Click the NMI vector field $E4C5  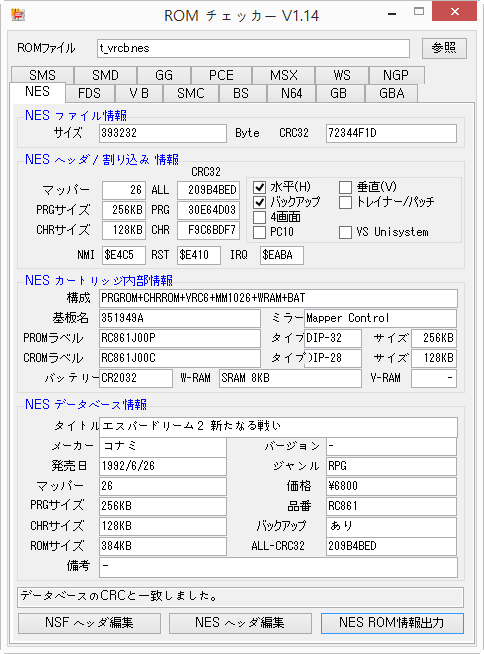[x=124, y=255]
